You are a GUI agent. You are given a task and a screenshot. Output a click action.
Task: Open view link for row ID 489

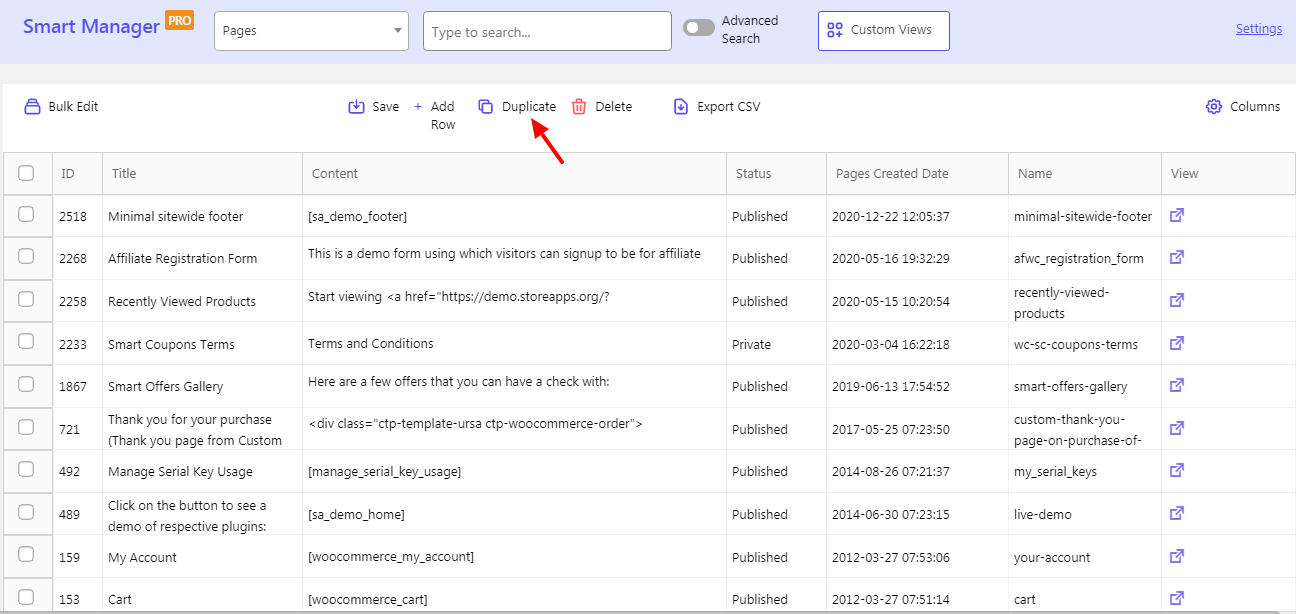(x=1177, y=513)
